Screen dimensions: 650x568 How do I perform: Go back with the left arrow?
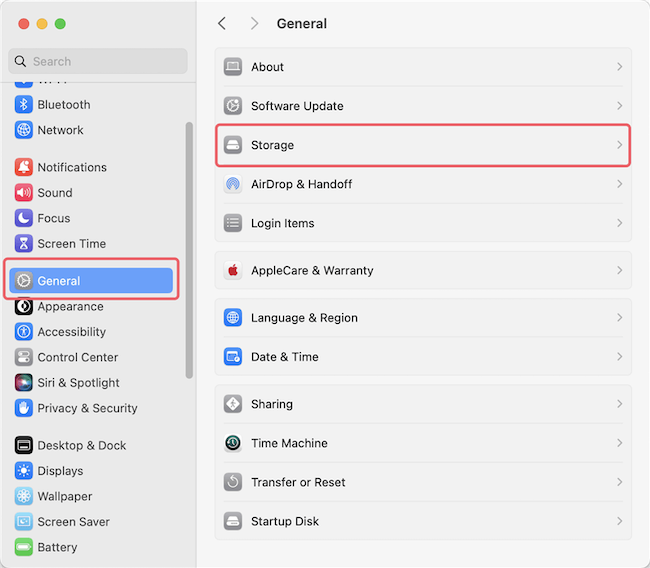point(222,24)
